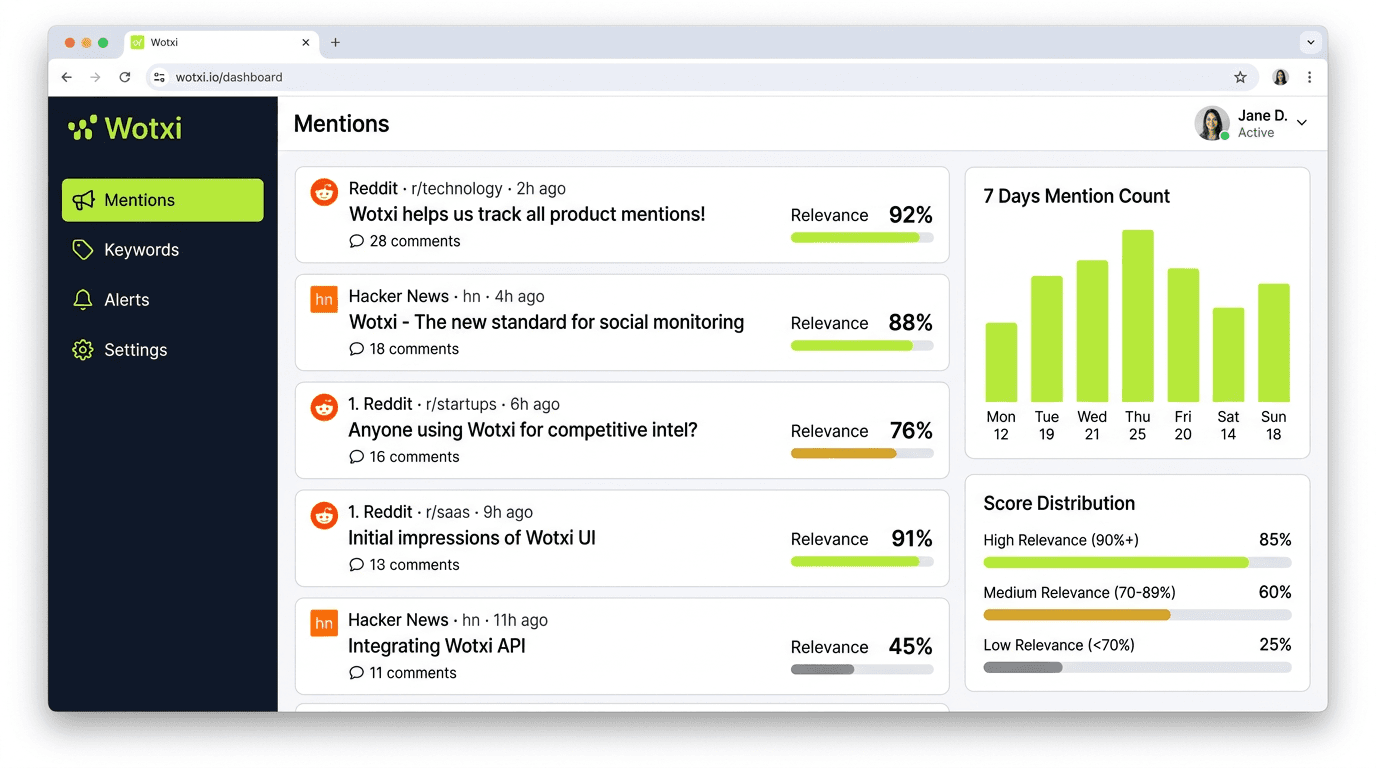Click the 92% relevance progress bar
The image size is (1376, 768).
tap(862, 238)
